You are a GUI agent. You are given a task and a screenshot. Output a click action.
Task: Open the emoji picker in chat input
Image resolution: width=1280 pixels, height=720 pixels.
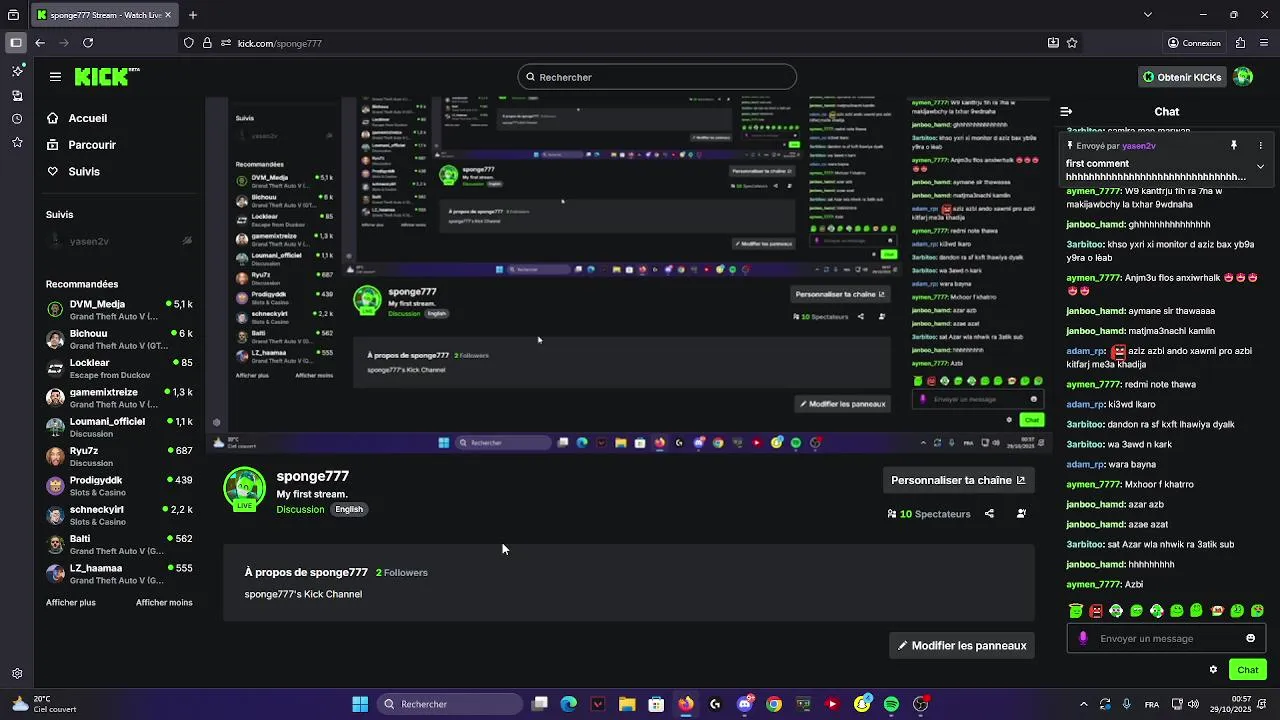click(x=1250, y=638)
